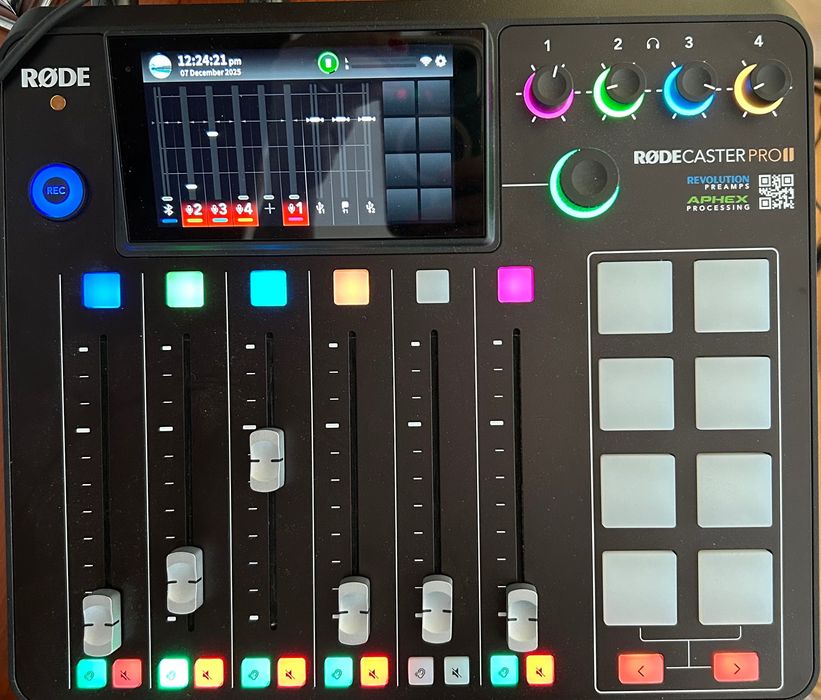Hit the second-row left physical SMART pad
Image resolution: width=821 pixels, height=700 pixels.
(x=636, y=394)
